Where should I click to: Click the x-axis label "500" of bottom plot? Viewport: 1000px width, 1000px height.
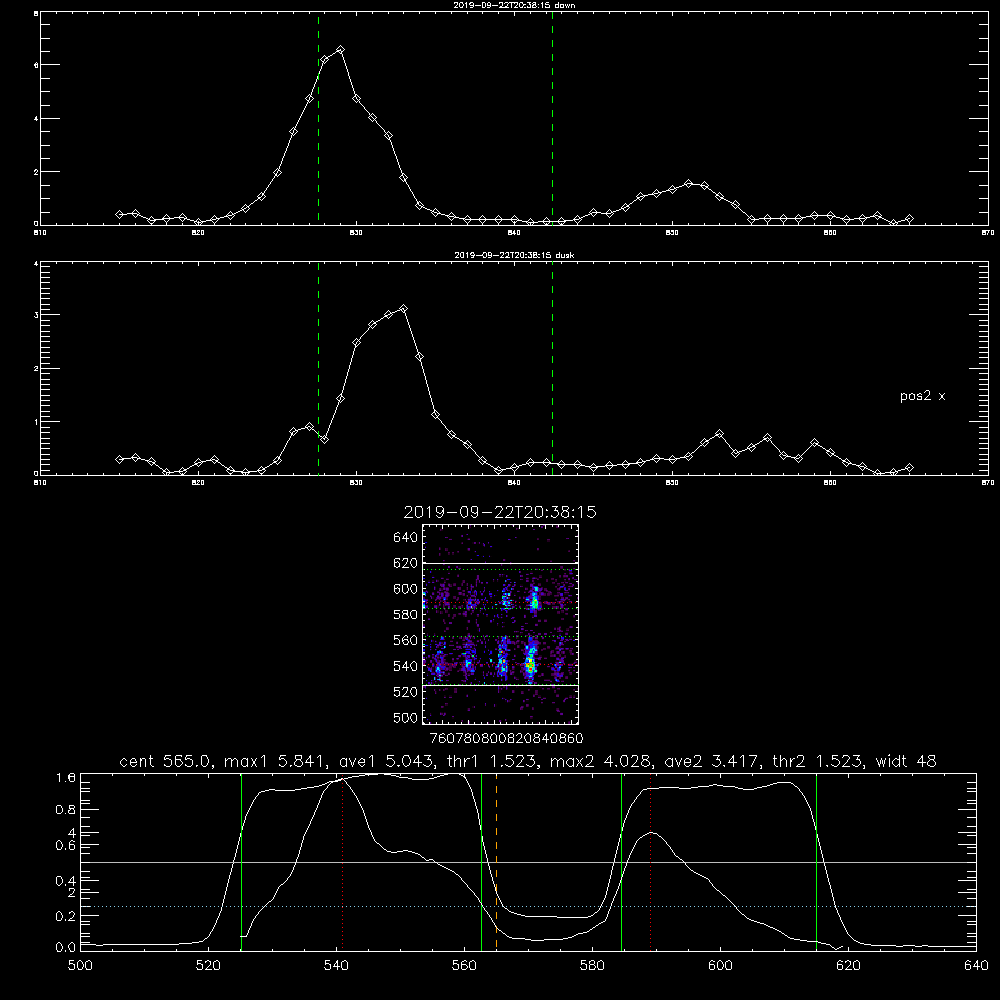coord(80,966)
